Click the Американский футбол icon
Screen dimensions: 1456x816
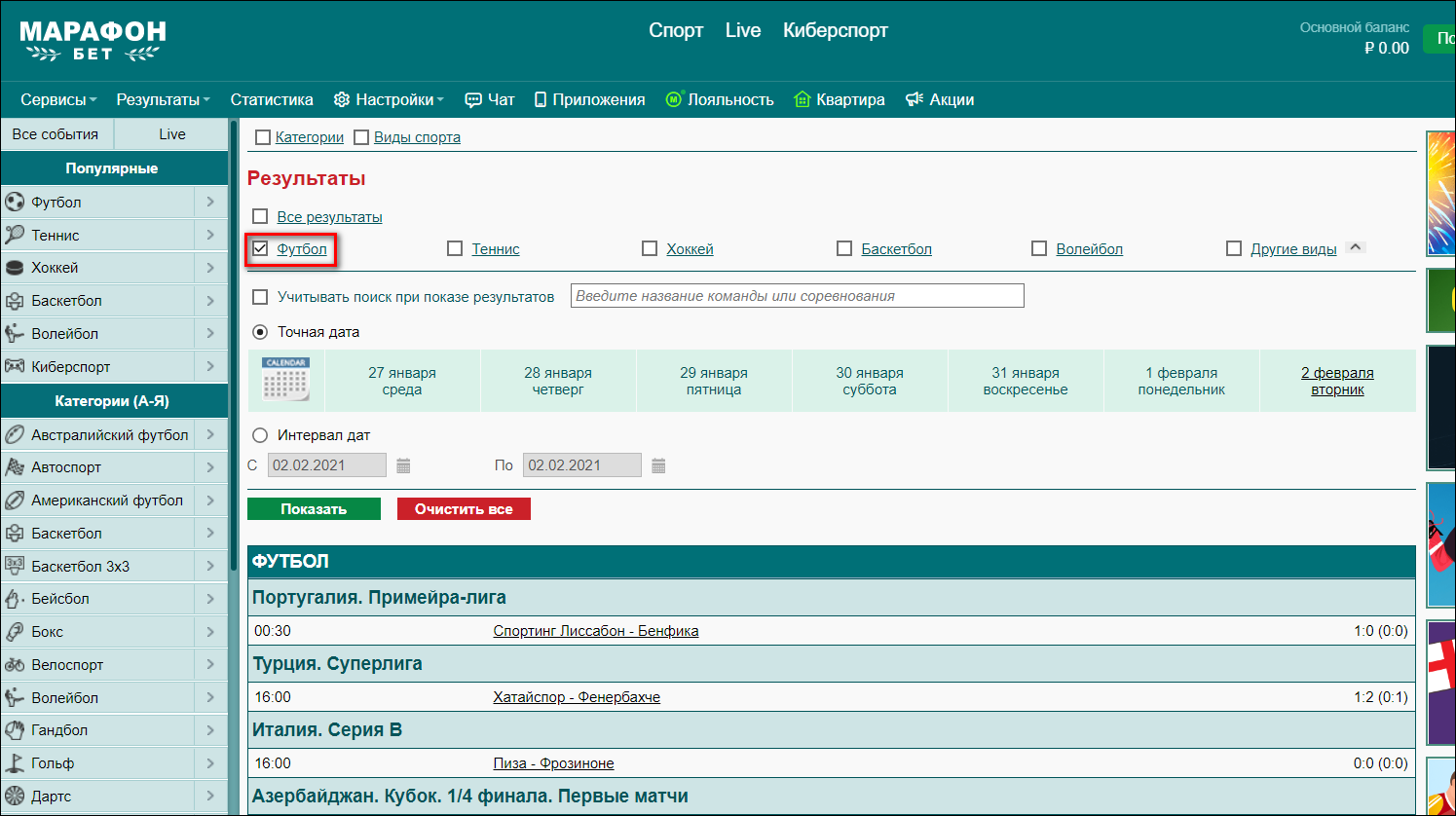coord(15,501)
